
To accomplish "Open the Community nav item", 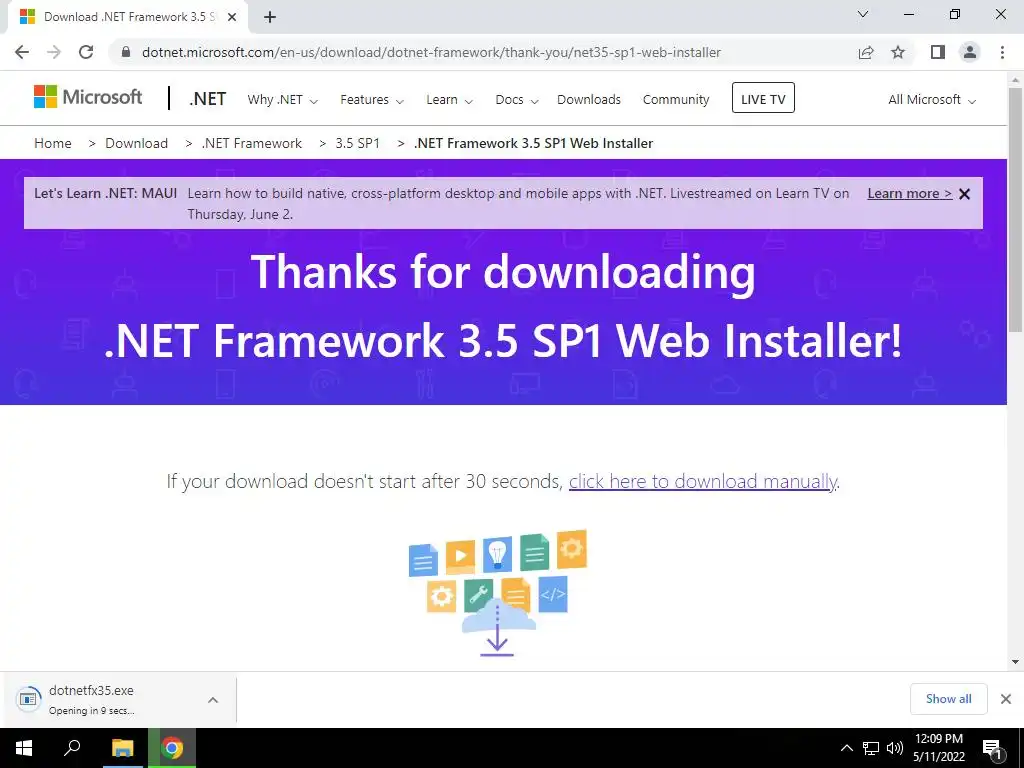I will click(x=676, y=100).
